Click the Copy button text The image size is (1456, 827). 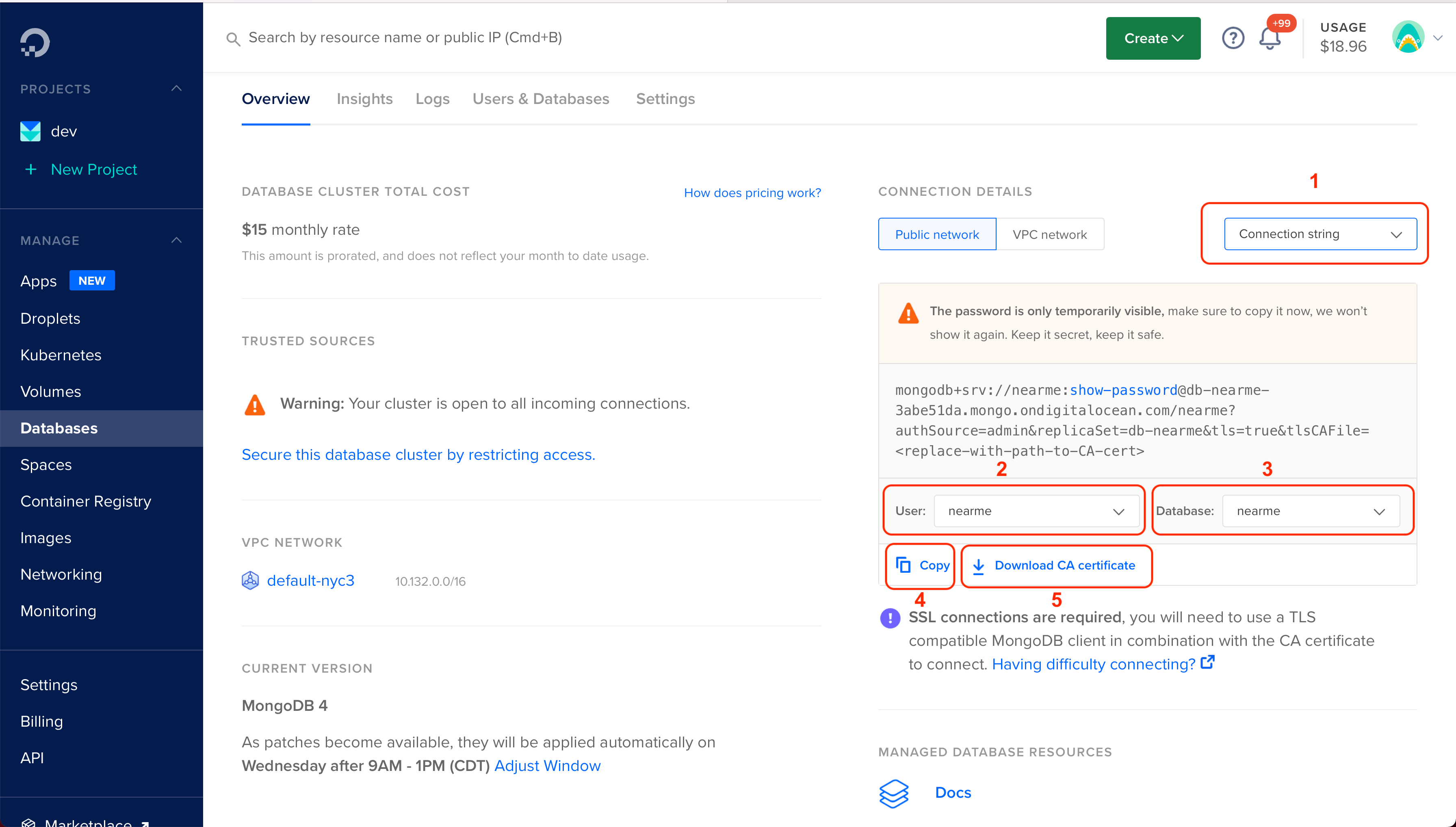point(934,565)
